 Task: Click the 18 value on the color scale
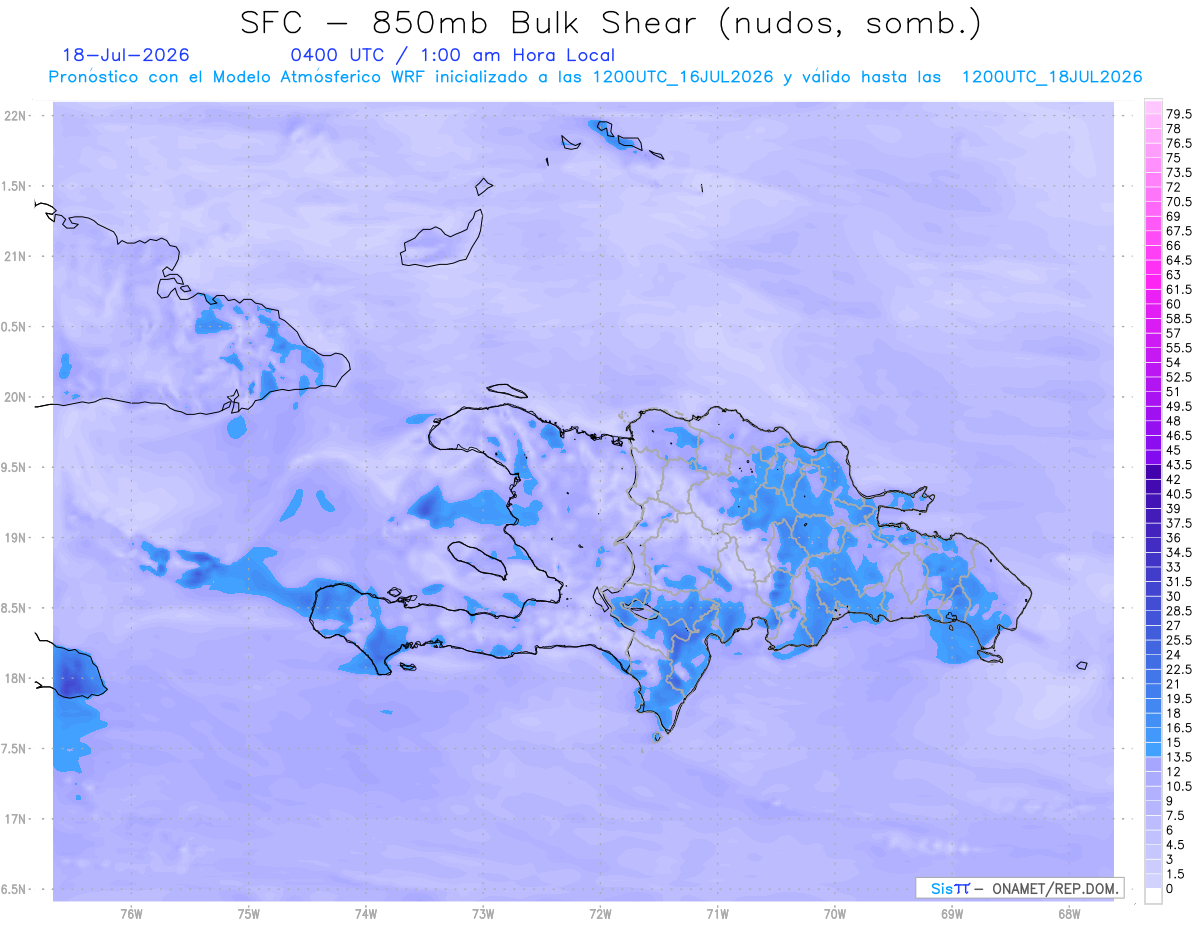tap(1174, 713)
